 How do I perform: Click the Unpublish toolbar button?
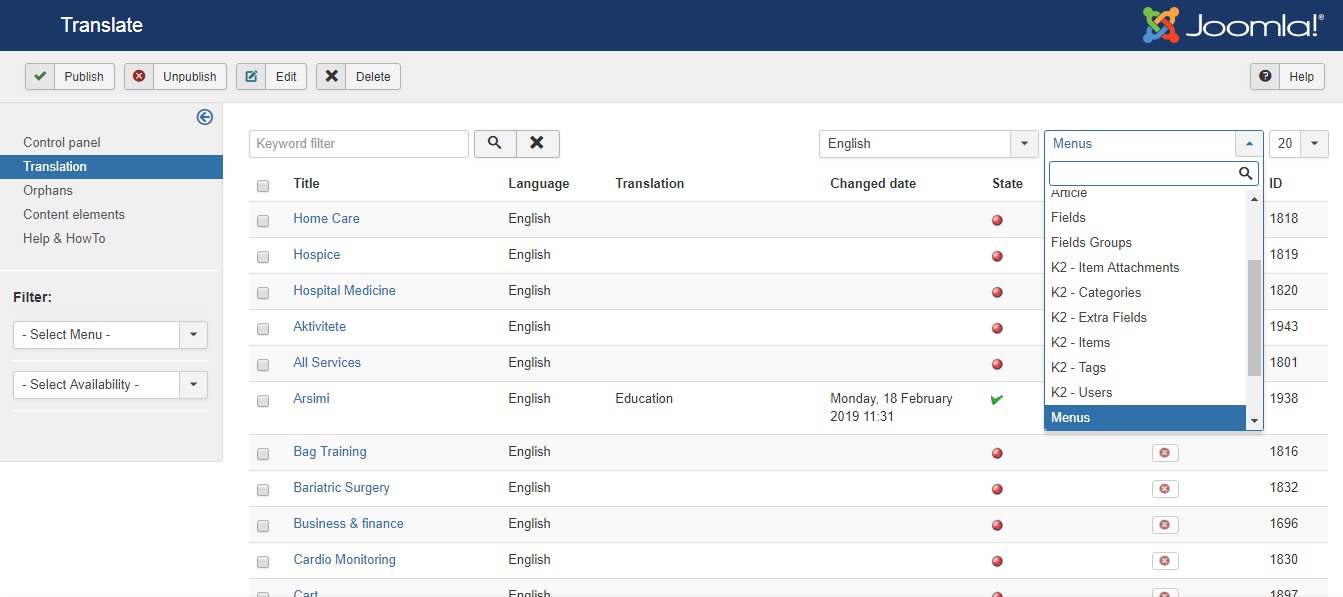click(x=176, y=76)
